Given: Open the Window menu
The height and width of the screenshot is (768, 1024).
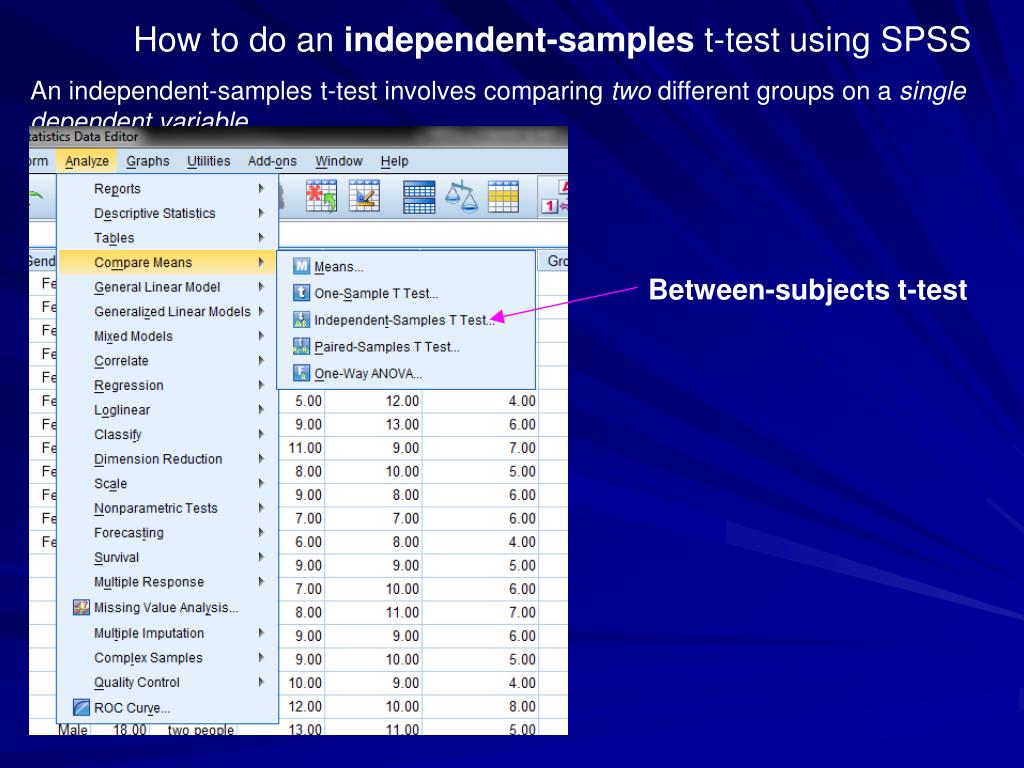Looking at the screenshot, I should pyautogui.click(x=338, y=161).
